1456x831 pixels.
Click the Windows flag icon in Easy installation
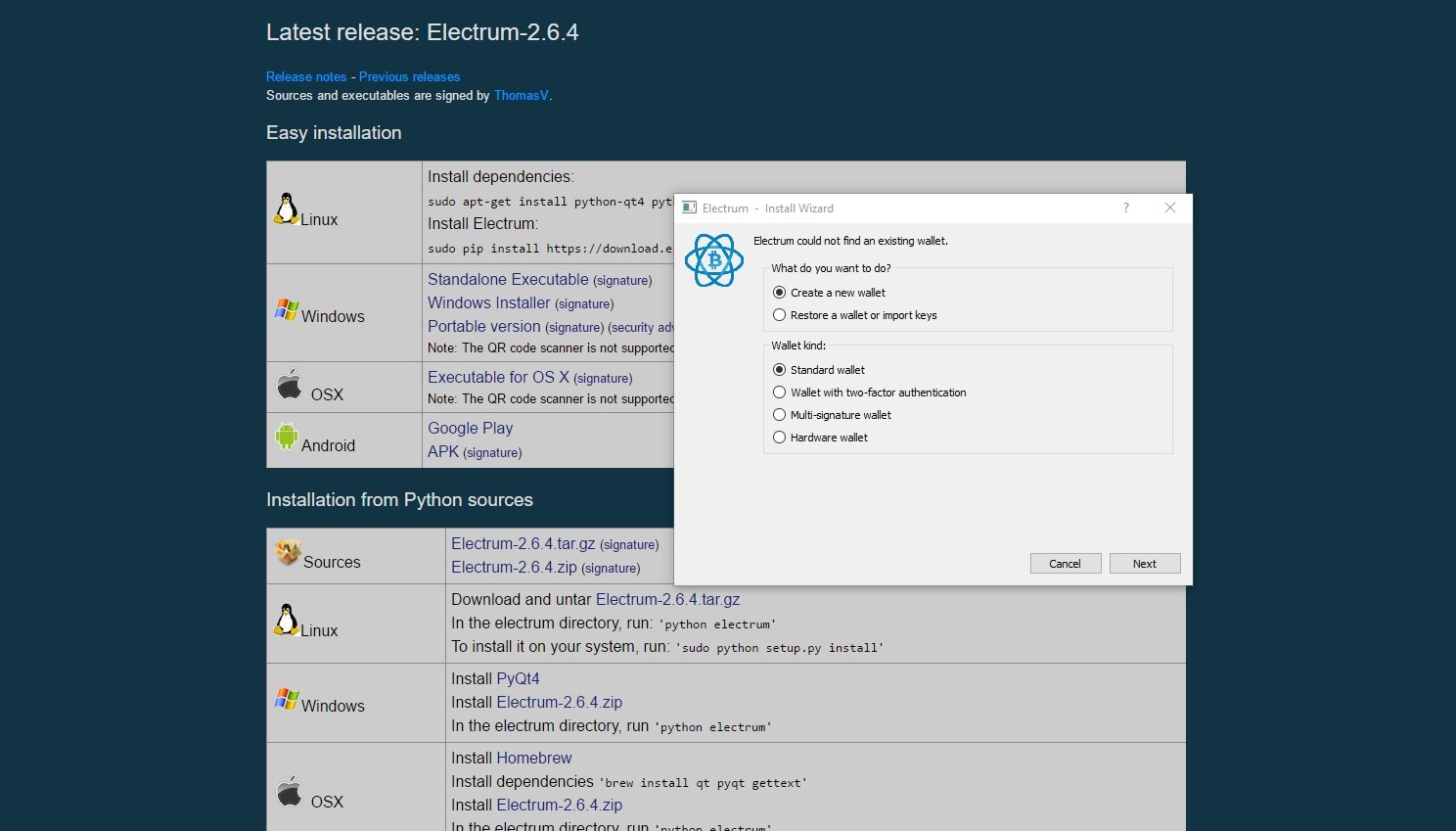287,310
